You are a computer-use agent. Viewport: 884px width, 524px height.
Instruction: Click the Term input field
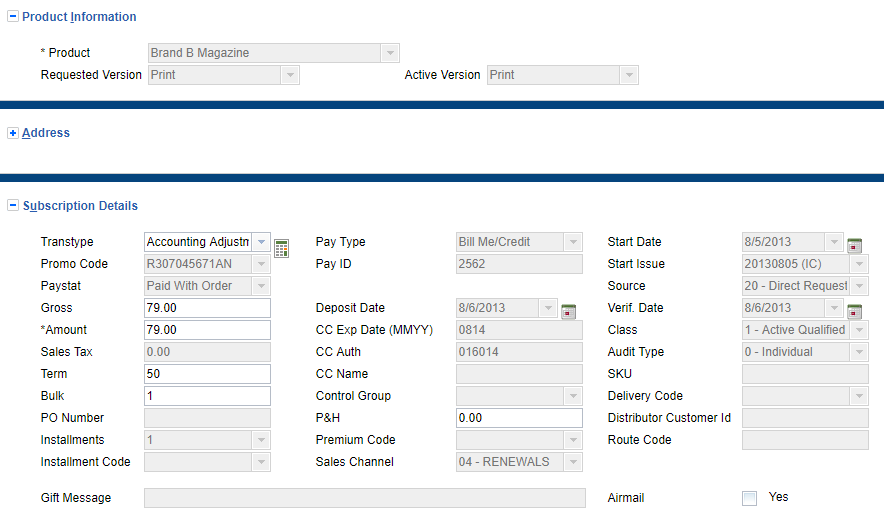pos(207,374)
